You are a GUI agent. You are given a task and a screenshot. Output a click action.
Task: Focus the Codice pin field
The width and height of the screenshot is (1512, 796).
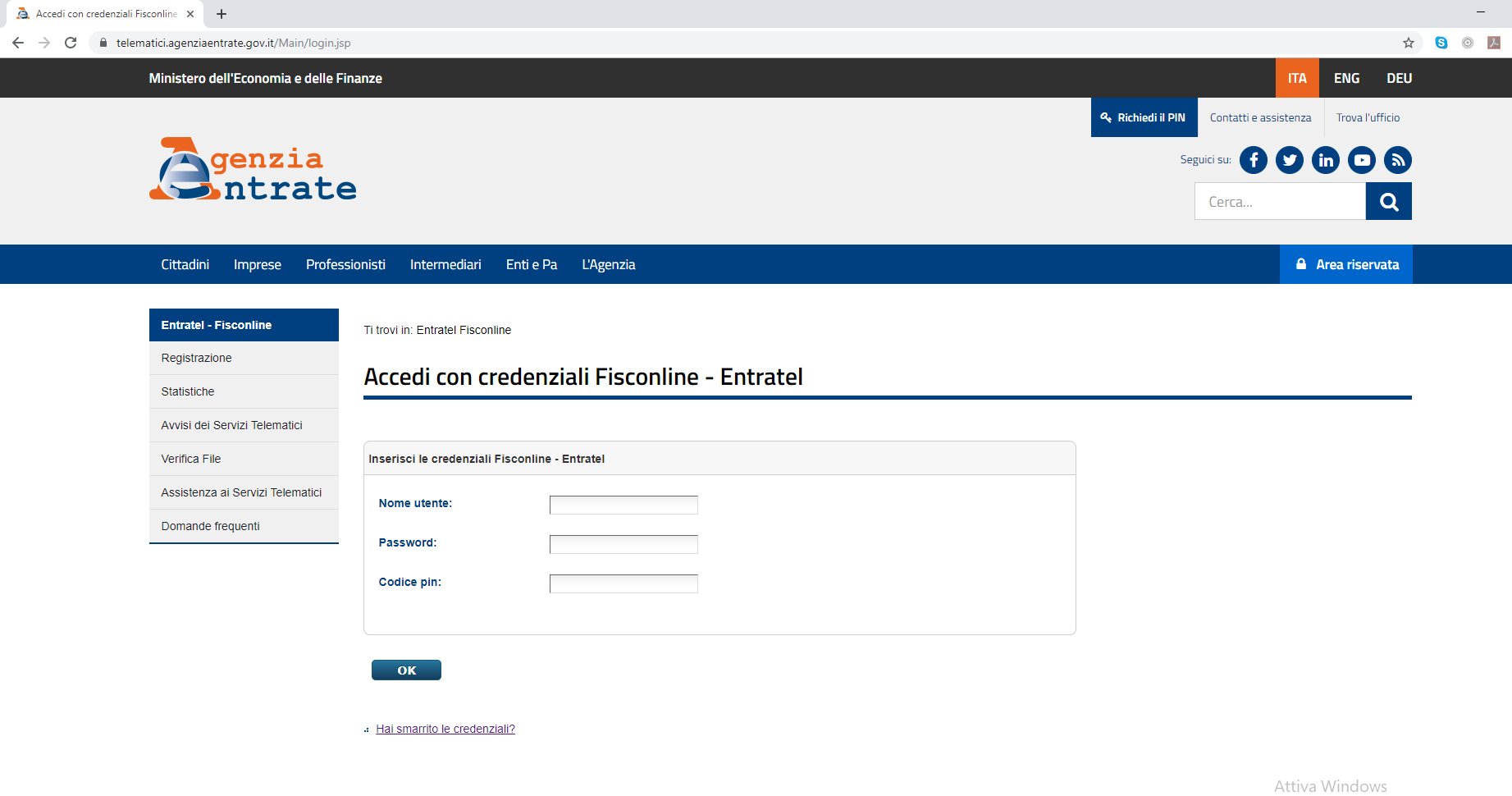[x=624, y=583]
